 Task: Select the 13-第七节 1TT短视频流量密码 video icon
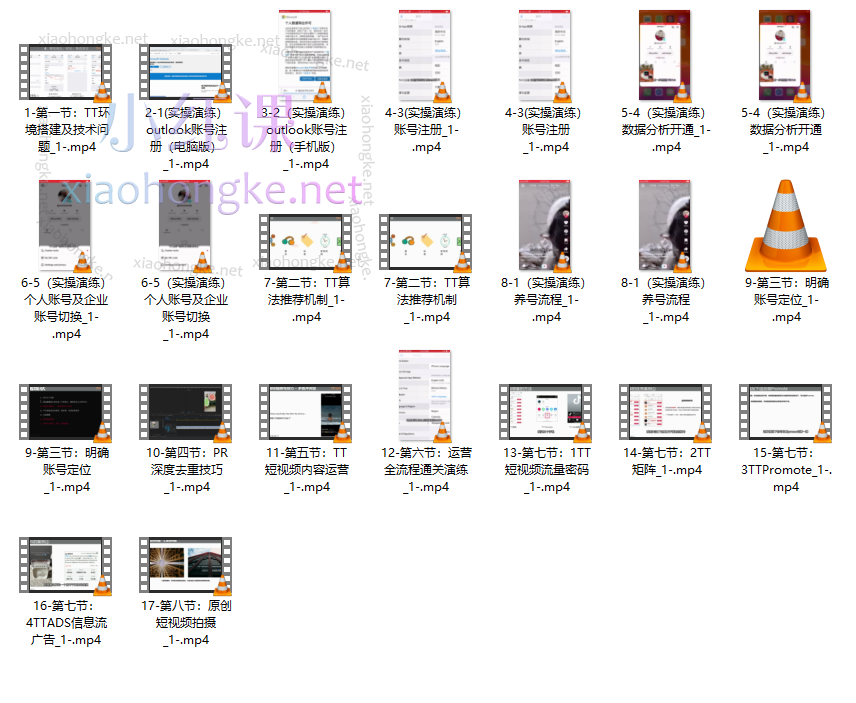tap(546, 411)
